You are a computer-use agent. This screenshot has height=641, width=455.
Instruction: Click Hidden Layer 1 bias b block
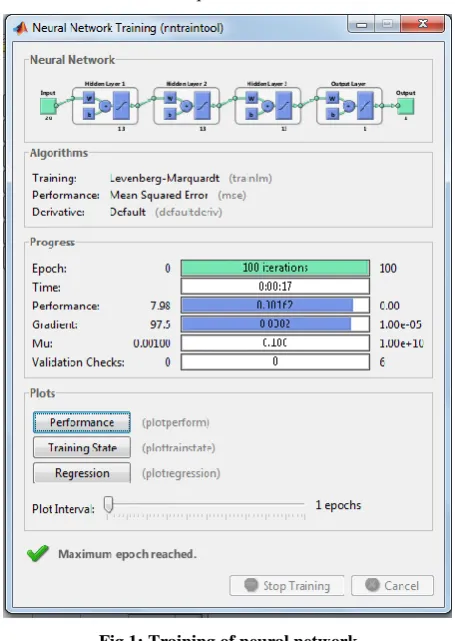coord(89,114)
